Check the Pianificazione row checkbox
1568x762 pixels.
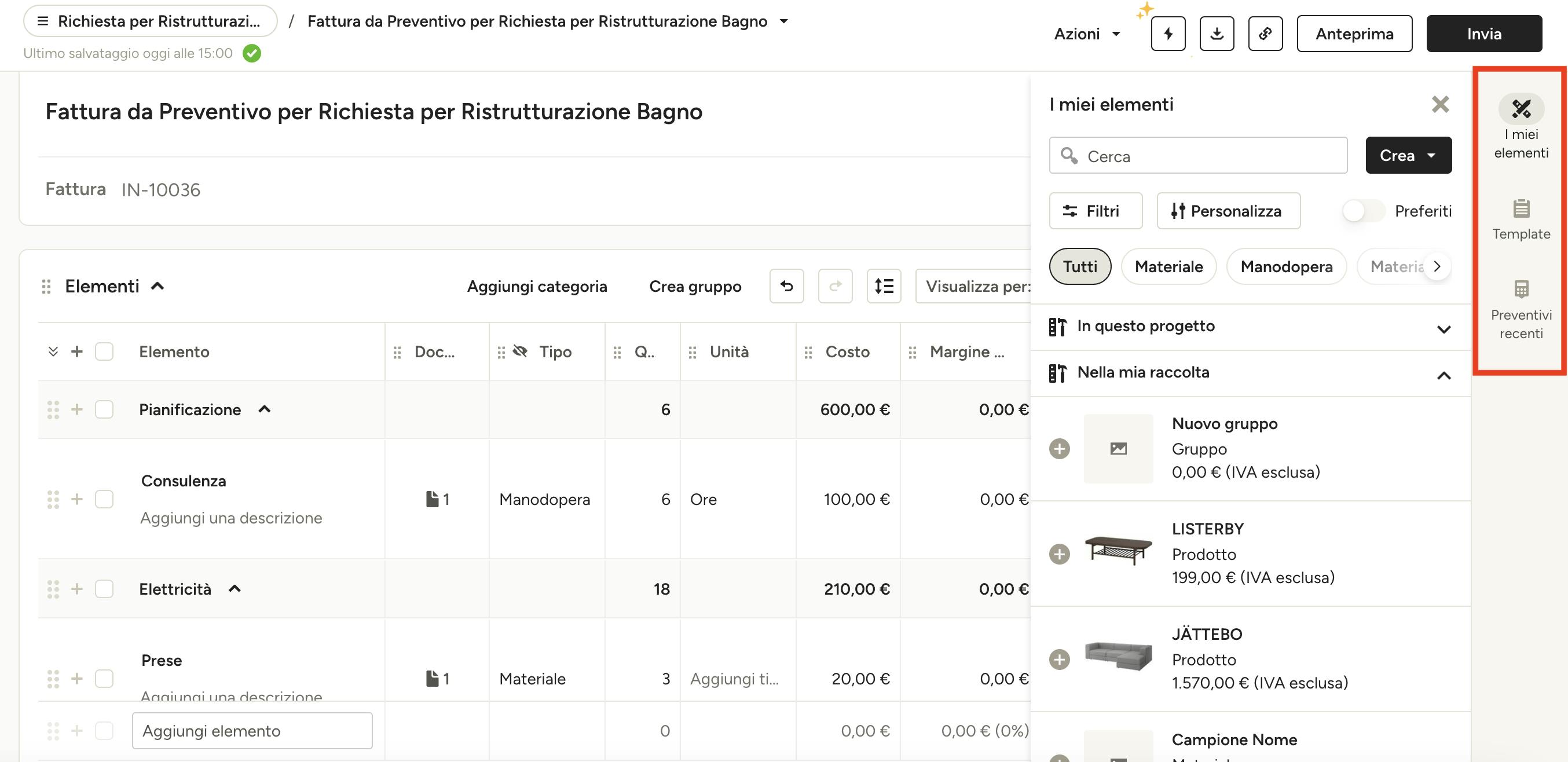tap(104, 409)
